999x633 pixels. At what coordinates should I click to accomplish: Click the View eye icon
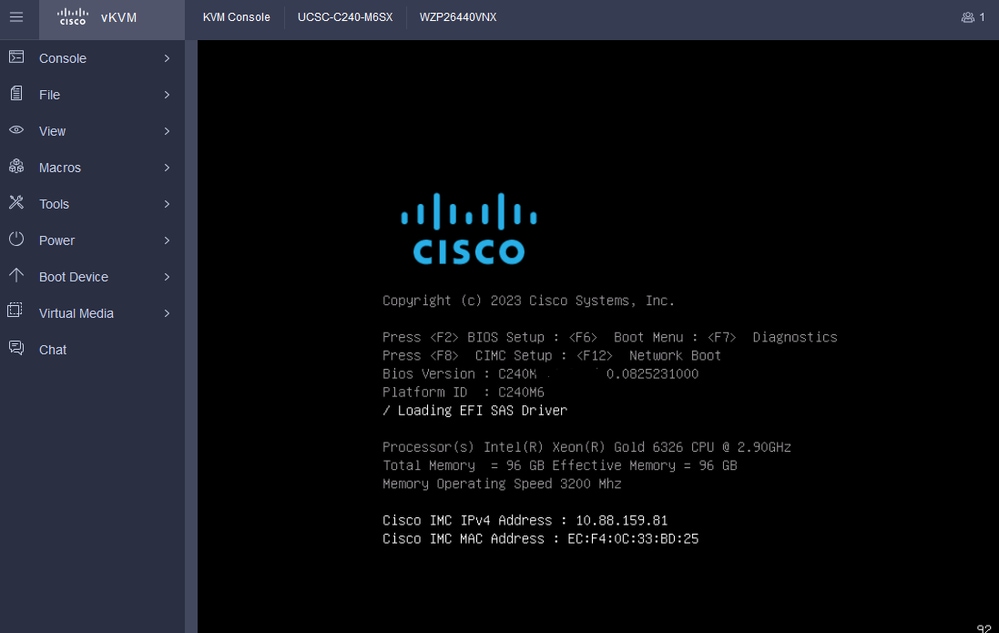click(x=17, y=130)
